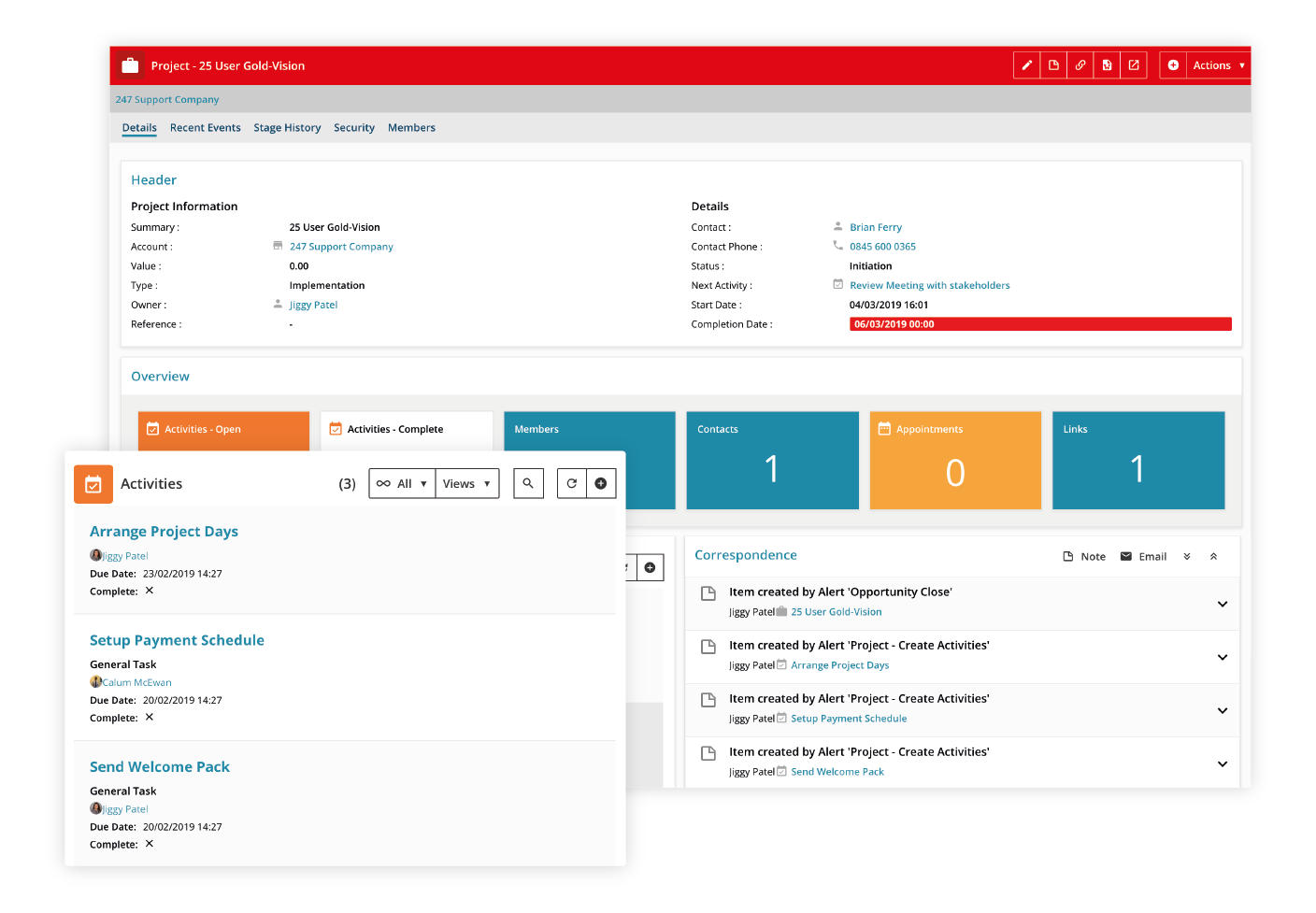Screen dimensions: 1316x913
Task: Open 25 User Gold-Vision correspondence link
Action: tap(837, 612)
